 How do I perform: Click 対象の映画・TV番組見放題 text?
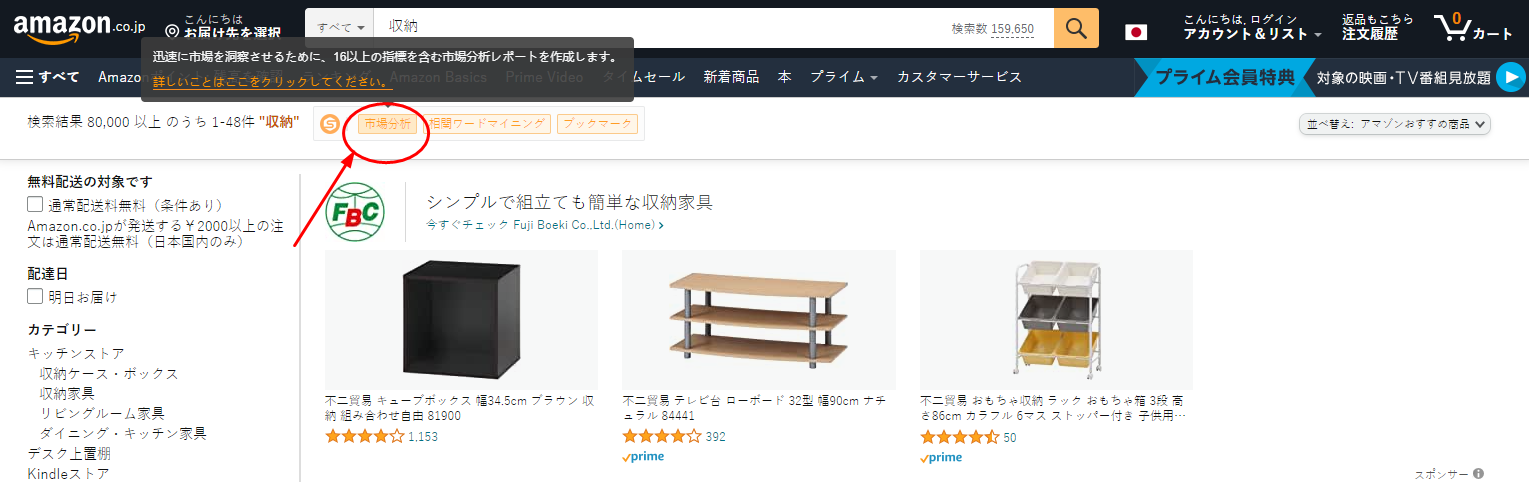[1403, 77]
